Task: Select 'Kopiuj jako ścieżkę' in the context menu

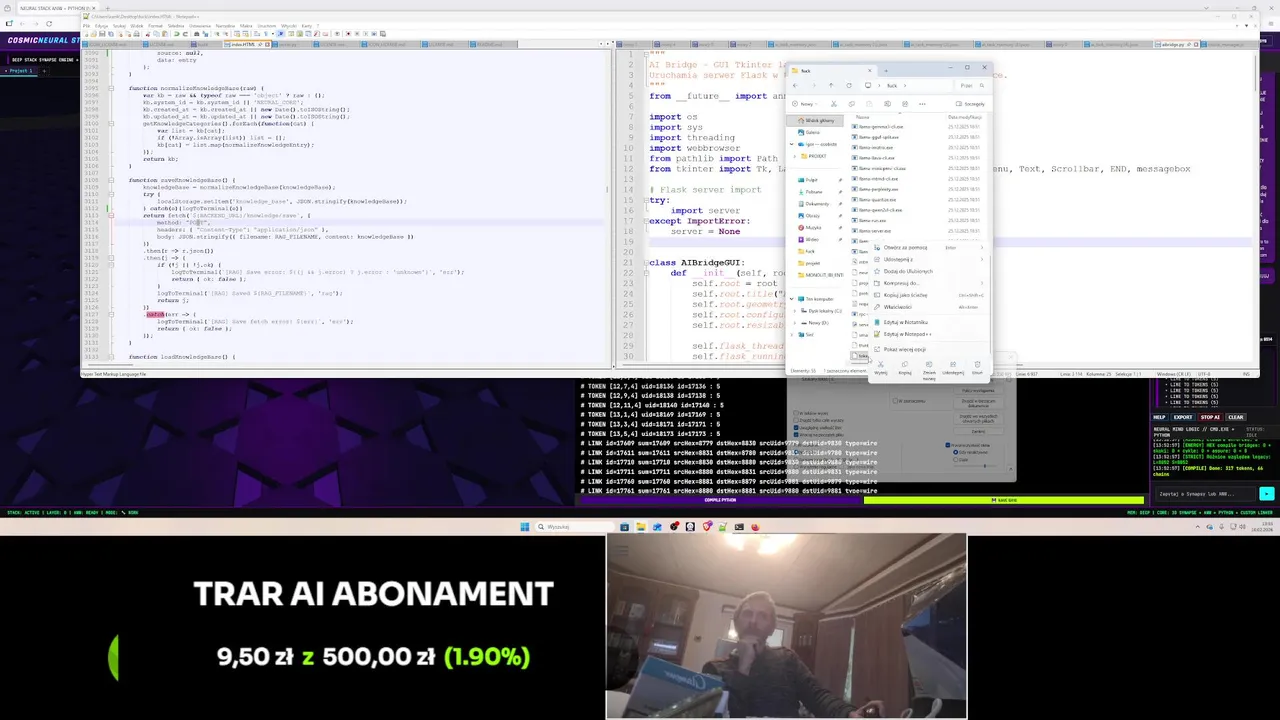Action: 928,295
